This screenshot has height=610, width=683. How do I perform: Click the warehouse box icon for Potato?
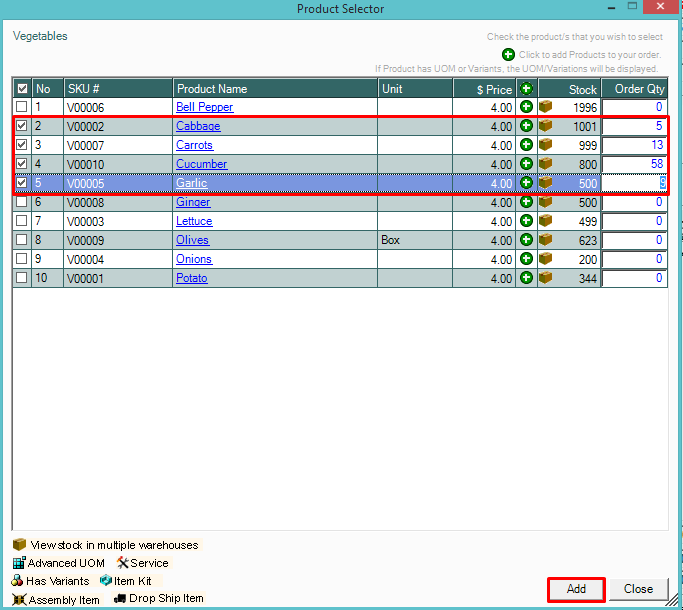pyautogui.click(x=546, y=278)
